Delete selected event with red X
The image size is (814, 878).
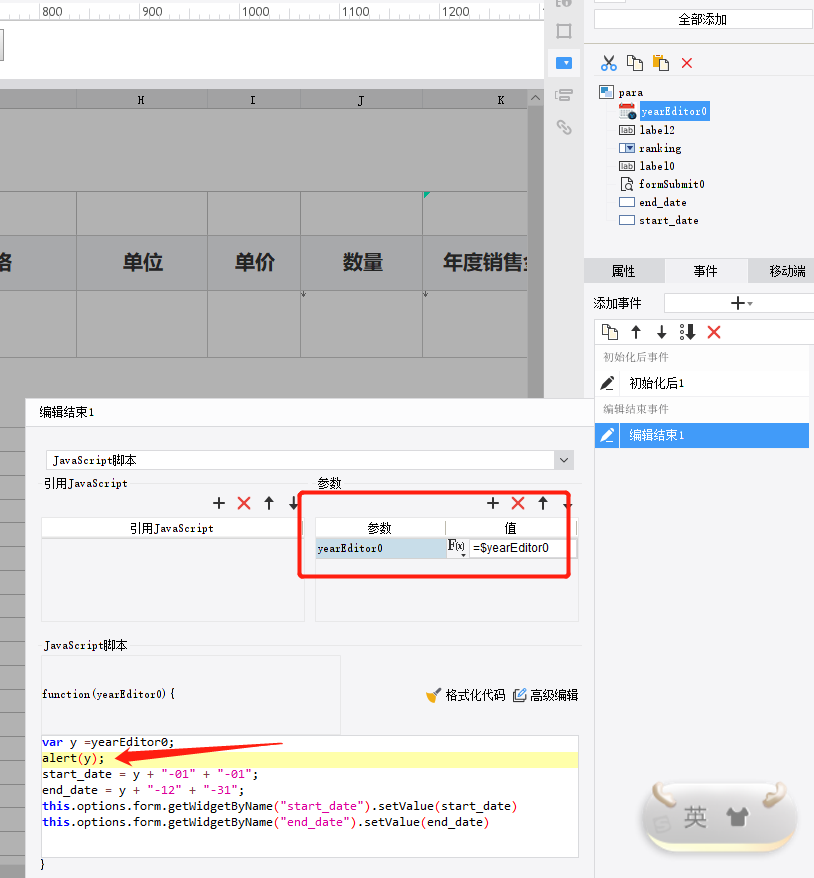click(714, 332)
